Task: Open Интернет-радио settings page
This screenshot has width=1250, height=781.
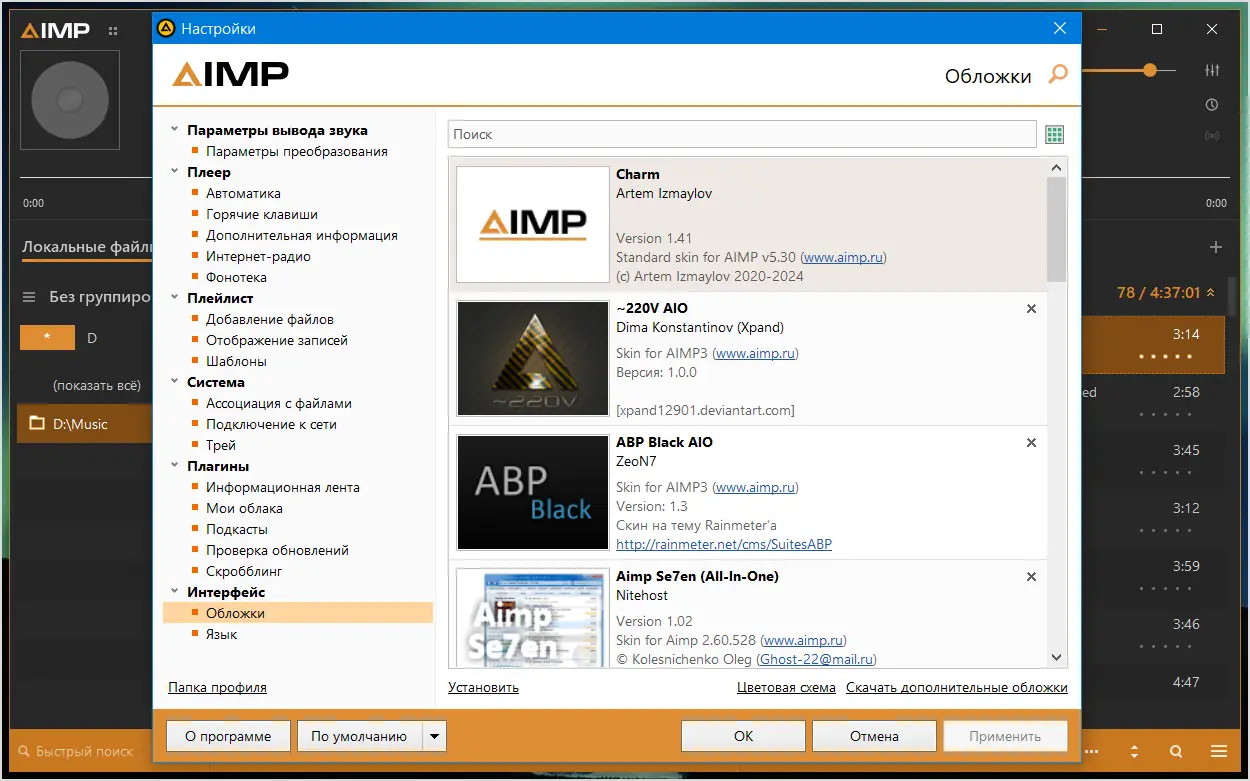Action: point(258,256)
